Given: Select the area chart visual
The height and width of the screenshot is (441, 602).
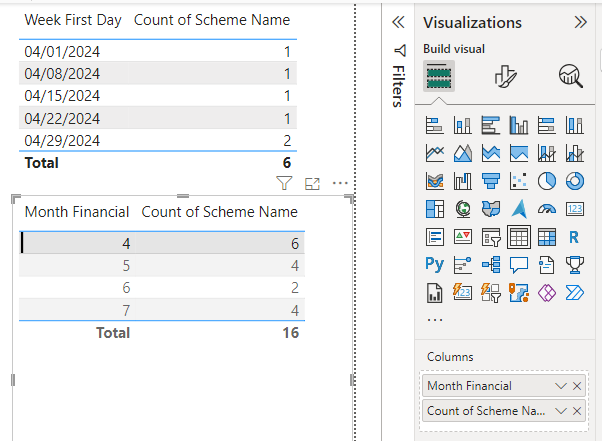Looking at the screenshot, I should point(463,153).
